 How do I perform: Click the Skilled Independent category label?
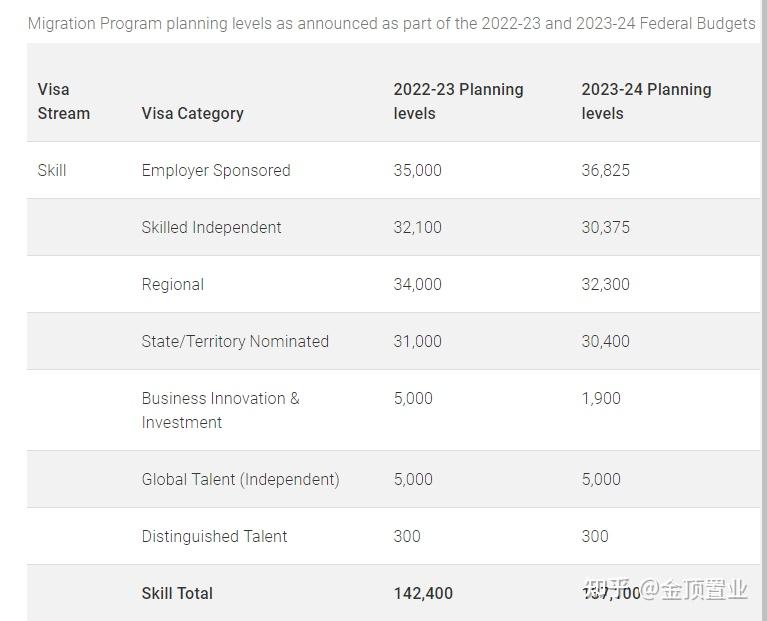(x=211, y=227)
